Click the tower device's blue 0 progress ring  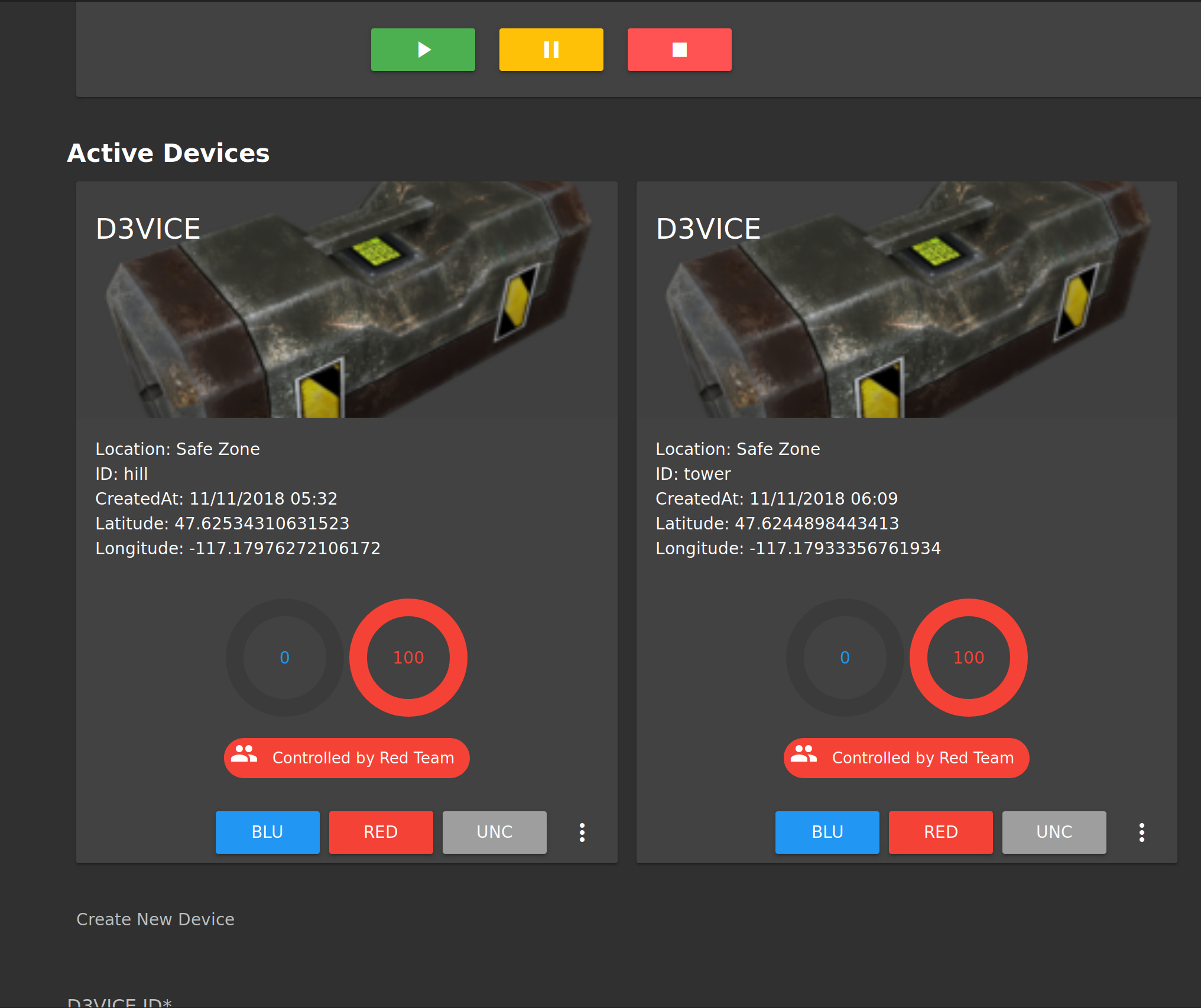(x=845, y=658)
